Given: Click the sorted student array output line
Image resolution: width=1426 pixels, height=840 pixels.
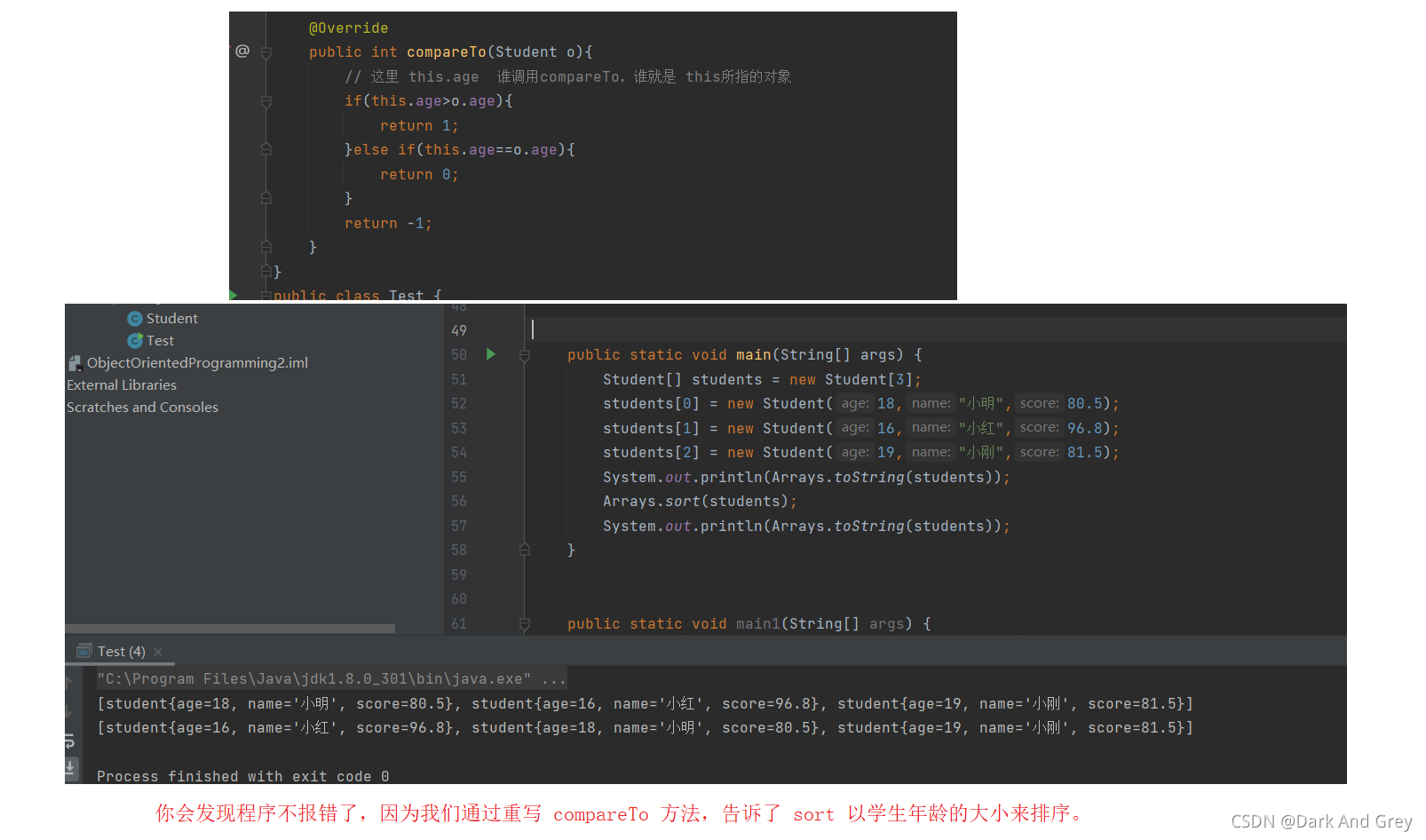Looking at the screenshot, I should coord(645,728).
